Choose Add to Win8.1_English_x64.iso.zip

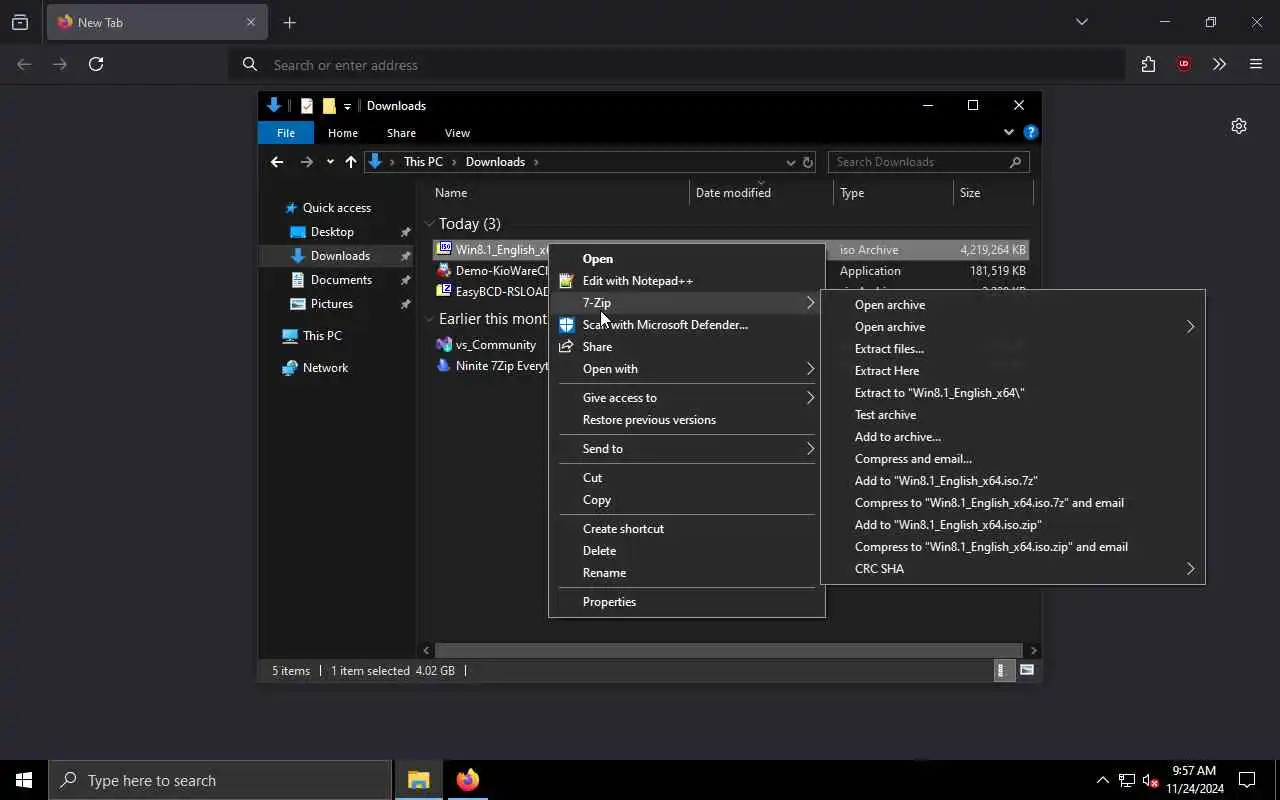[x=1012, y=525]
